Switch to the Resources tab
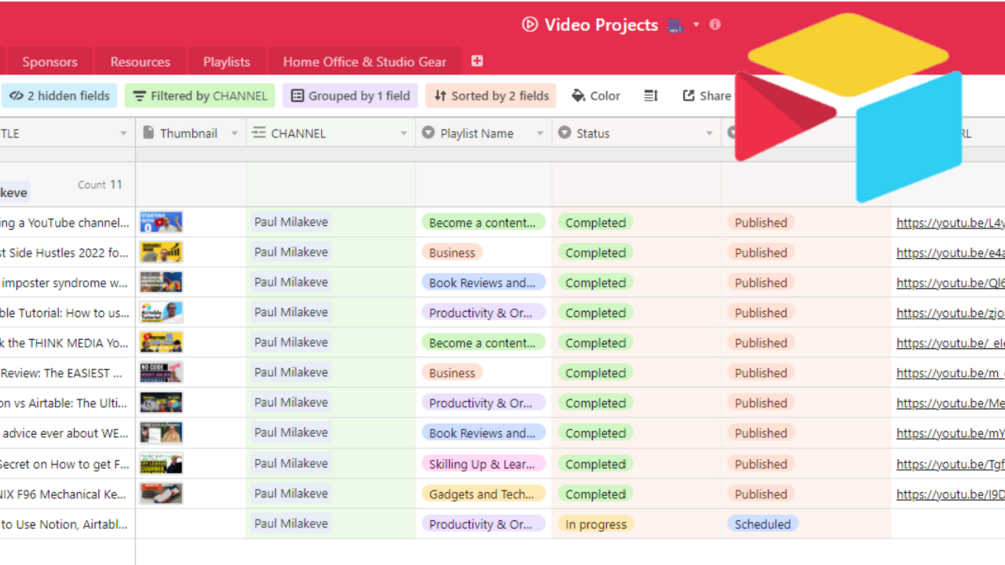The width and height of the screenshot is (1005, 565). (140, 61)
